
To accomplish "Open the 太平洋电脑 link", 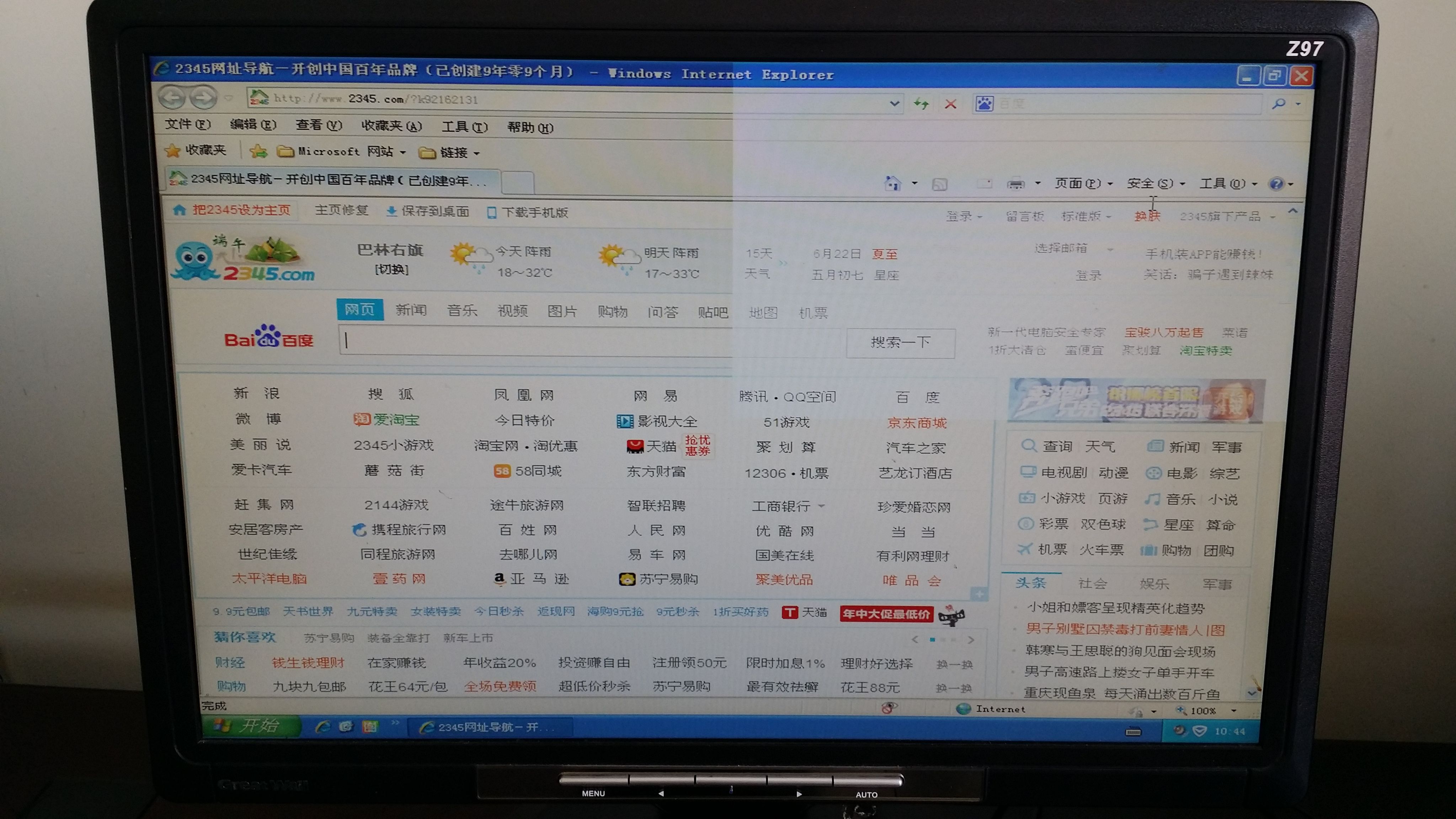I will pos(269,578).
